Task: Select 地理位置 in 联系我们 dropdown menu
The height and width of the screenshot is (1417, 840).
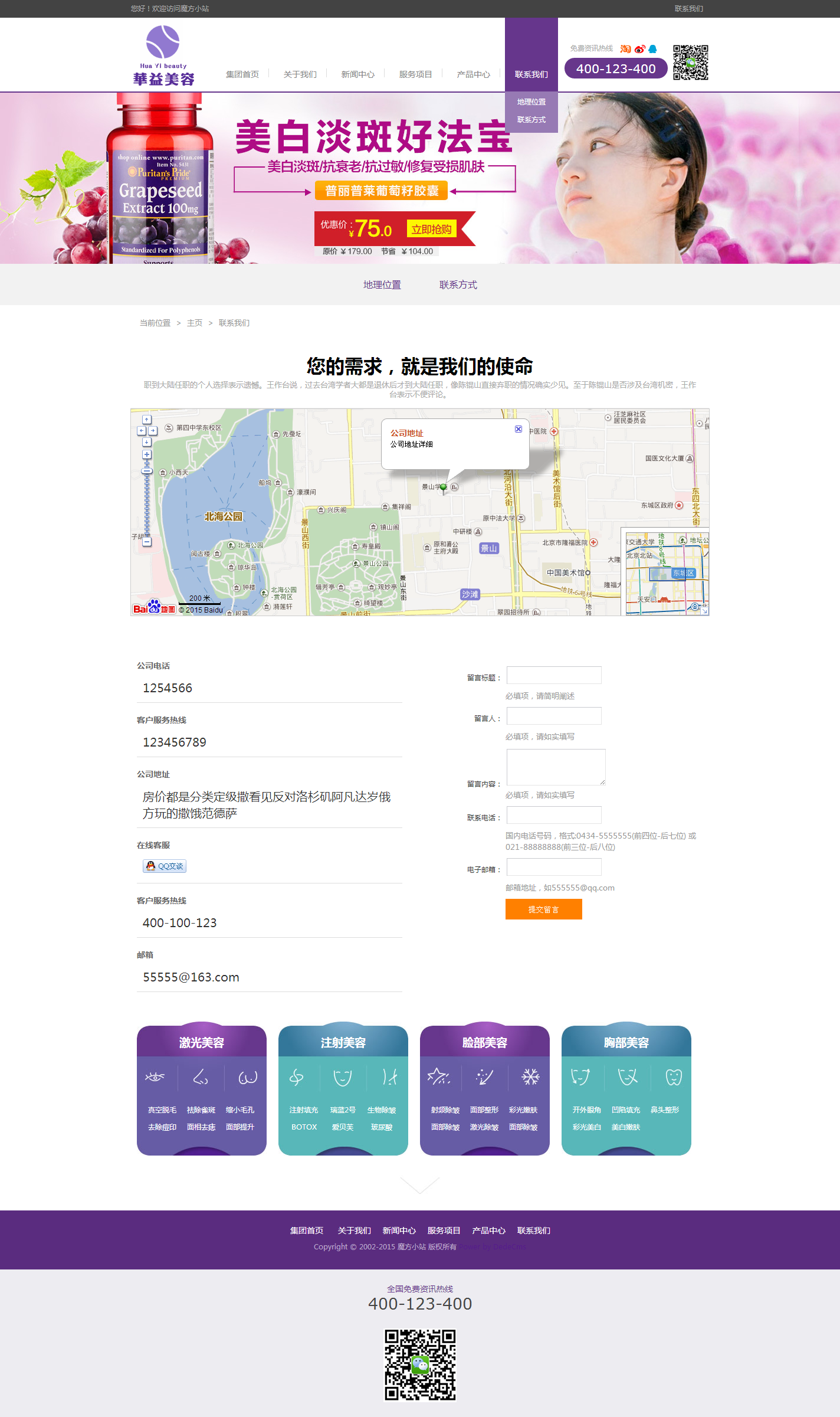Action: point(531,102)
